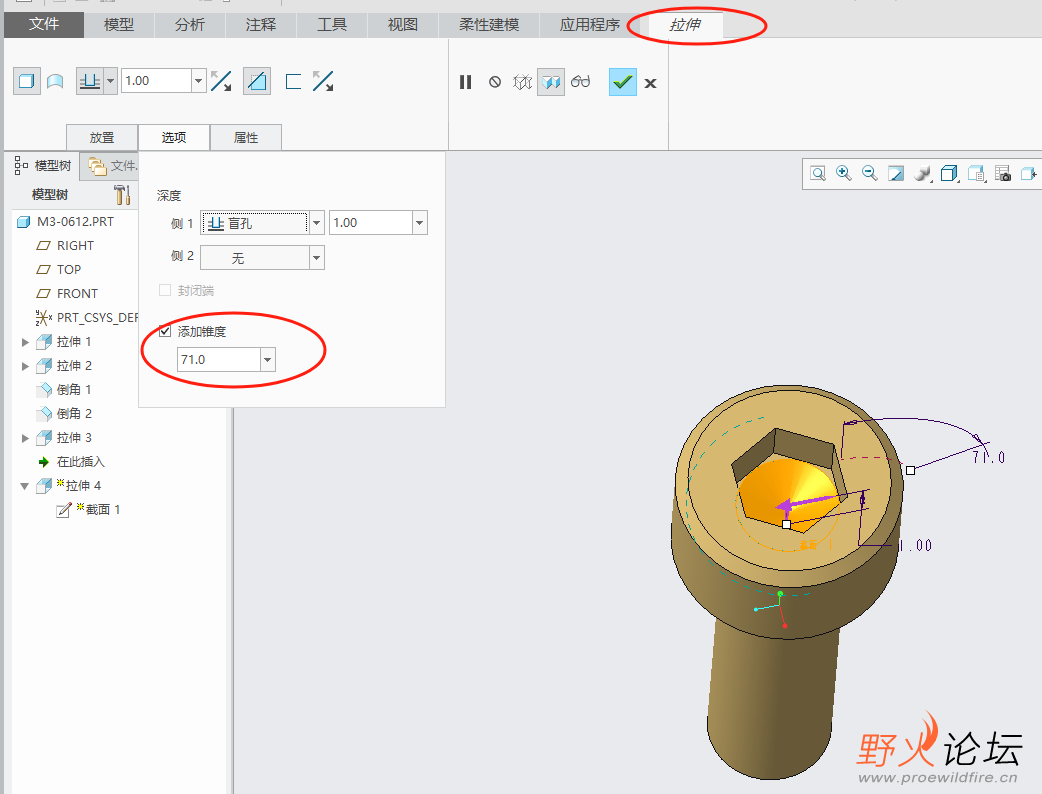This screenshot has width=1042, height=794.
Task: Select the attached preview mode icon
Action: click(551, 82)
